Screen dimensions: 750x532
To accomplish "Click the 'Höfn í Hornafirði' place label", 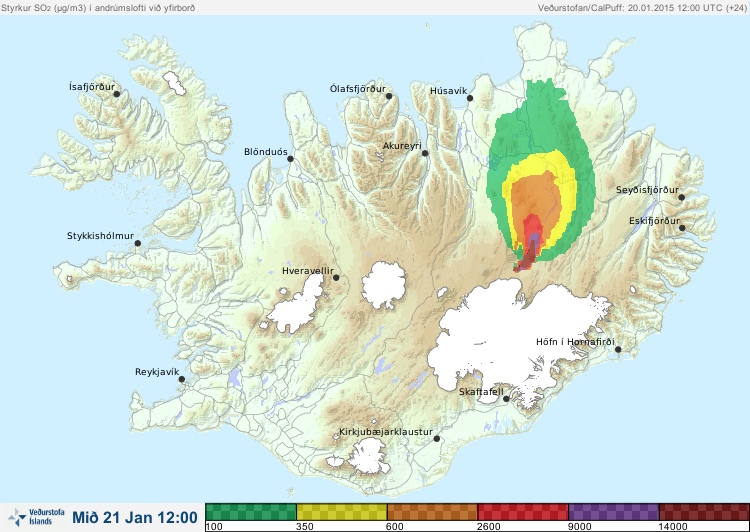I will [x=575, y=342].
